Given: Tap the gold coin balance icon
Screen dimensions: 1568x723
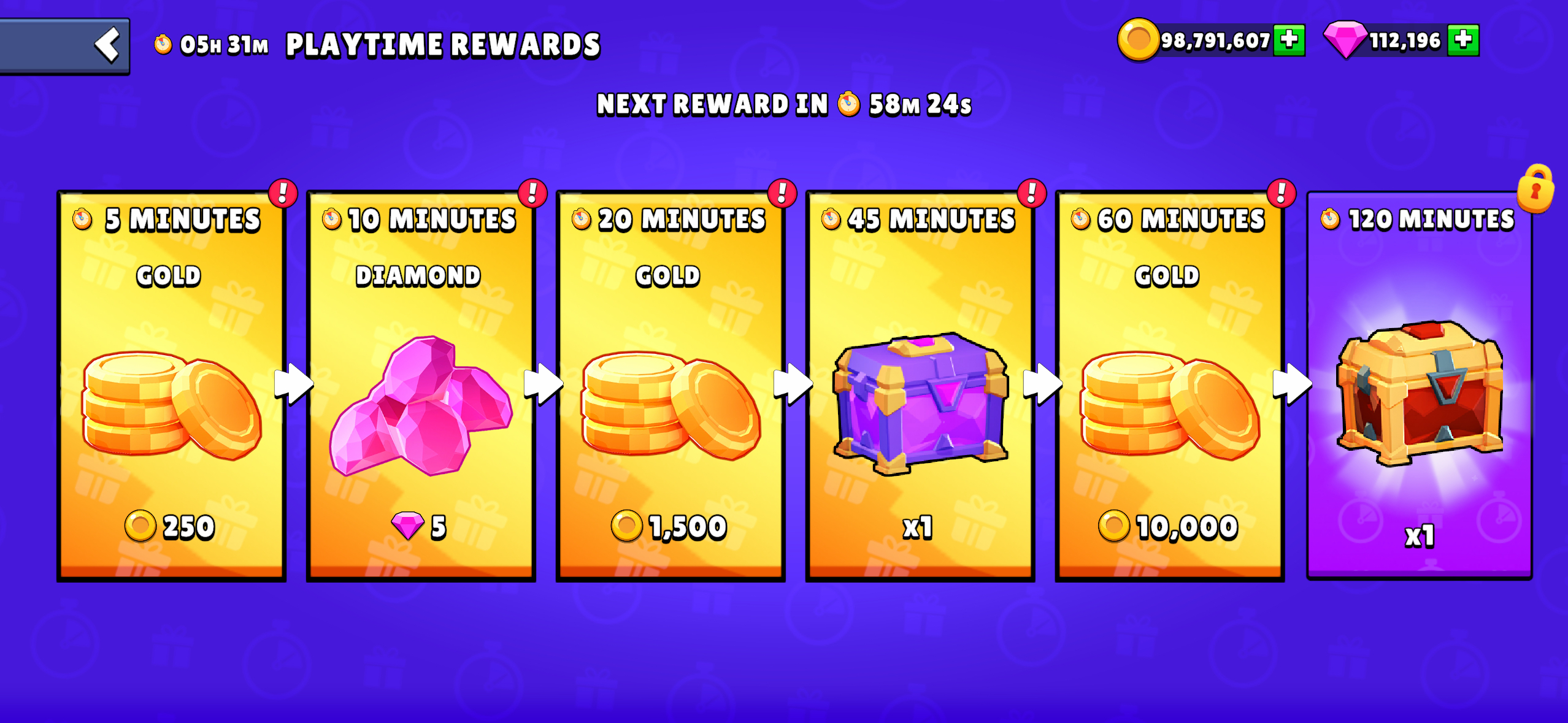Looking at the screenshot, I should point(1138,40).
